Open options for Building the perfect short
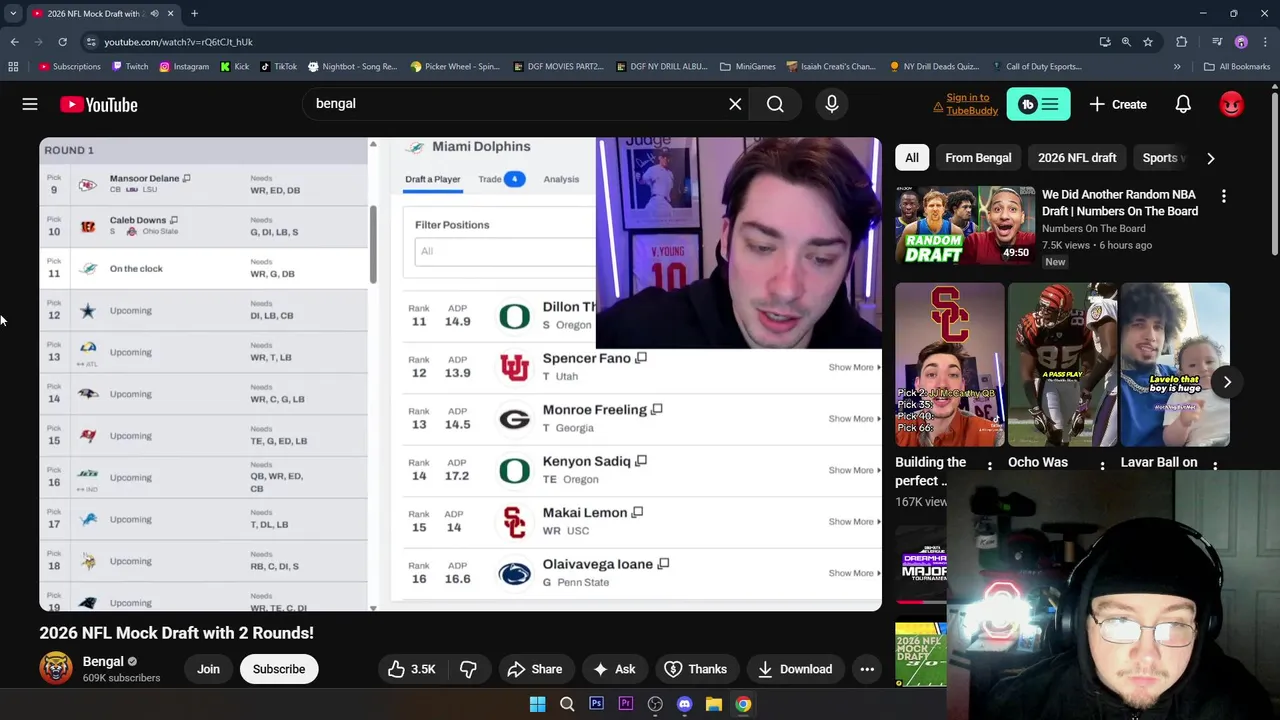 click(x=989, y=466)
